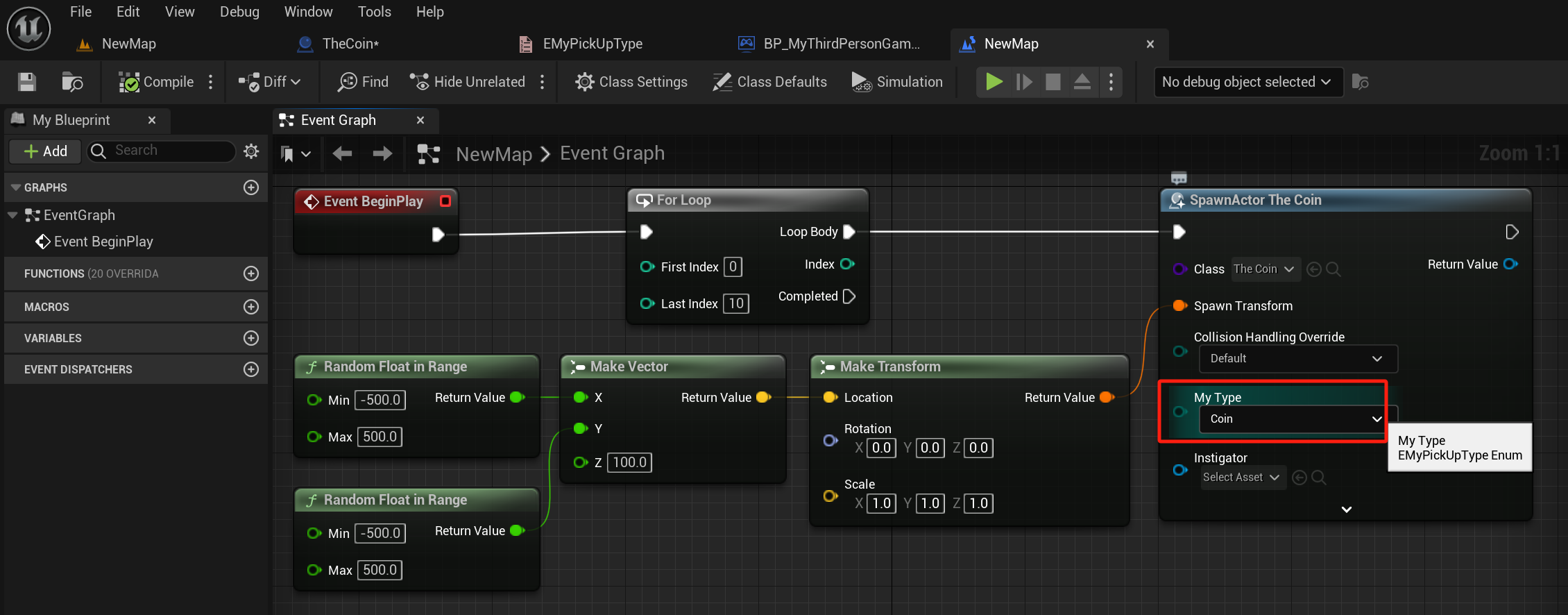Toggle Simulation mode

click(x=897, y=82)
